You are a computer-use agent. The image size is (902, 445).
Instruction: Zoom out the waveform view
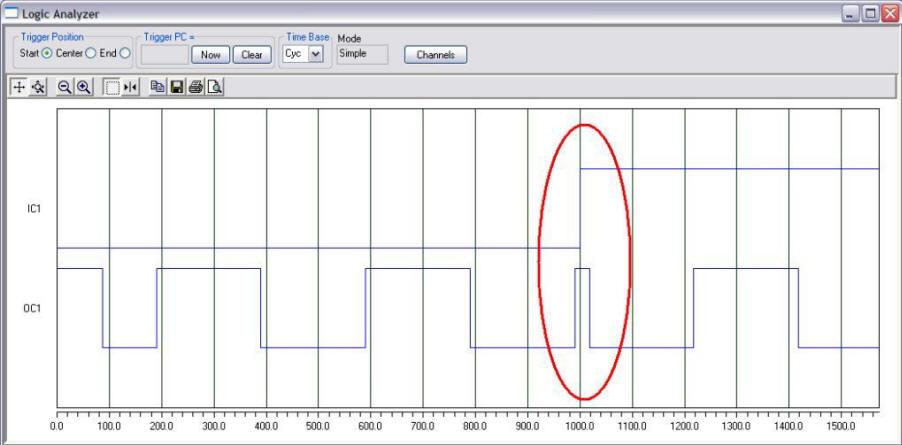coord(65,87)
